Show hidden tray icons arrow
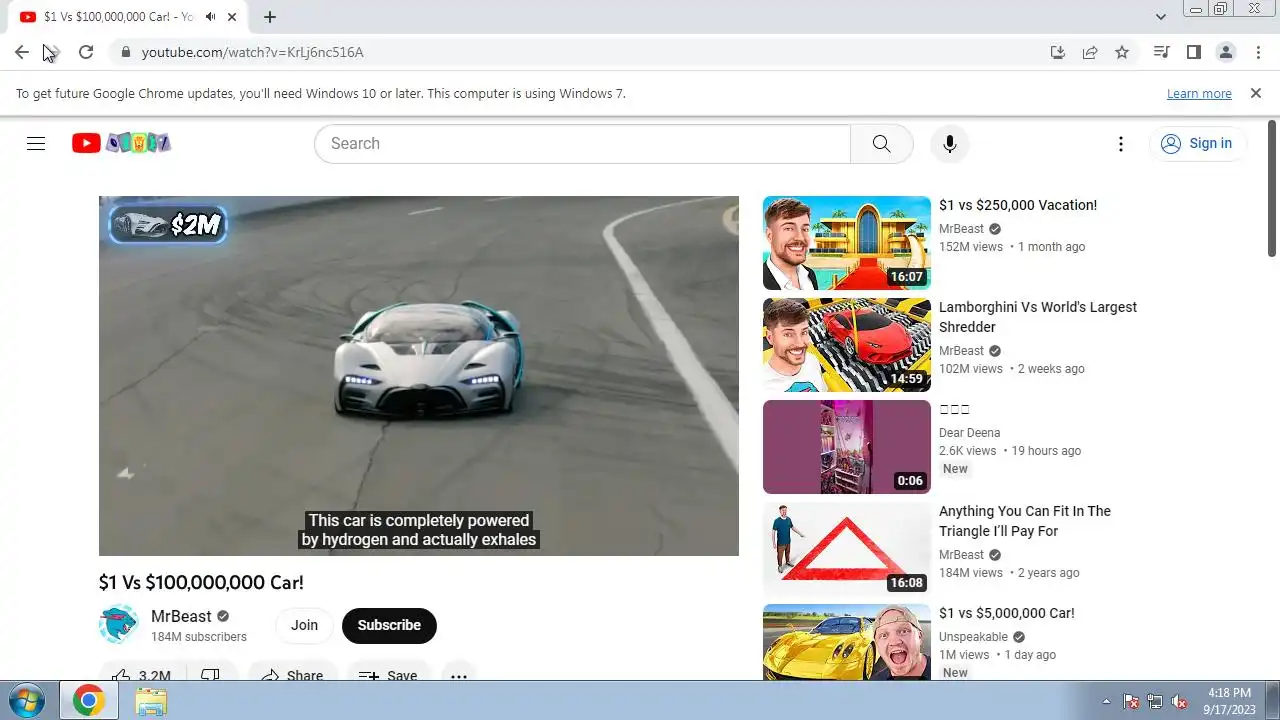The image size is (1280, 720). 1106,701
